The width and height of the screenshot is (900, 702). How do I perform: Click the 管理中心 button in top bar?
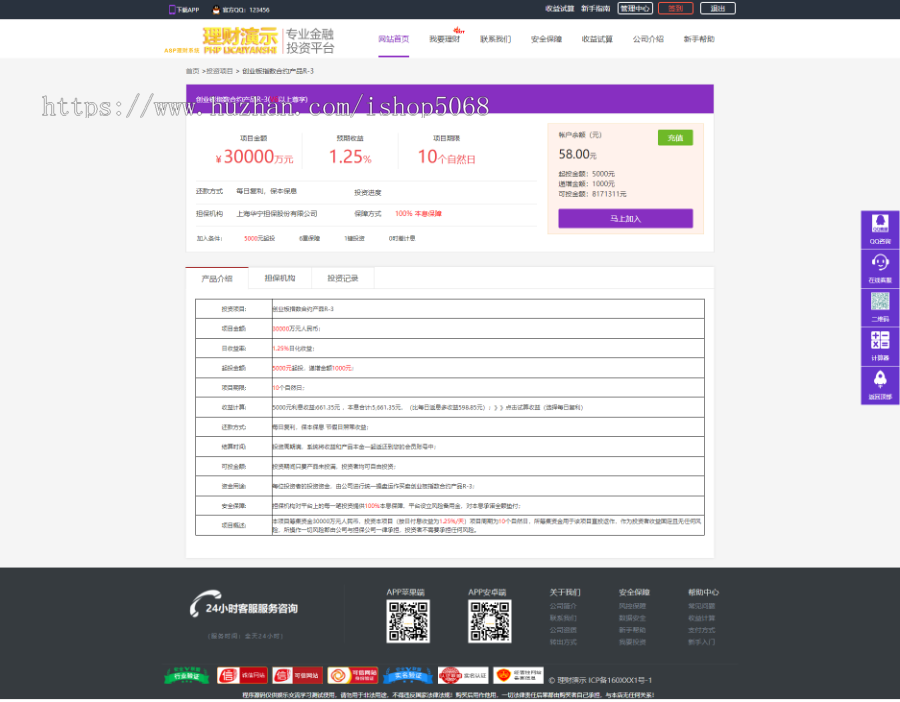(x=635, y=8)
